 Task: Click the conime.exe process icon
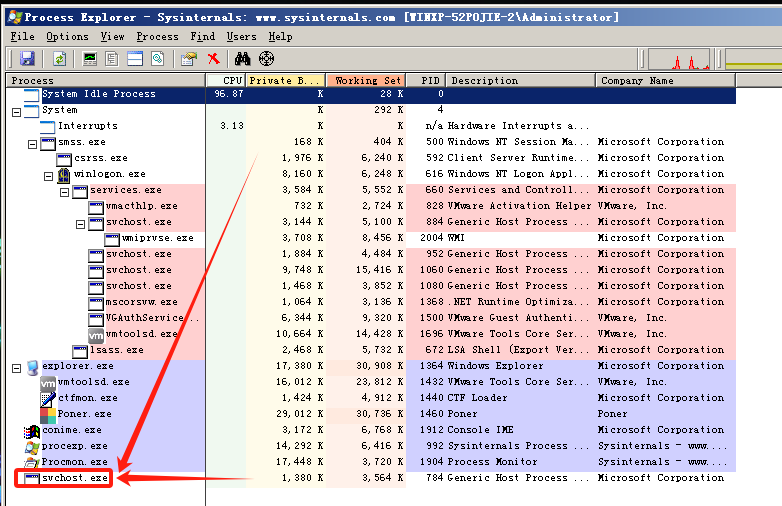[32, 431]
